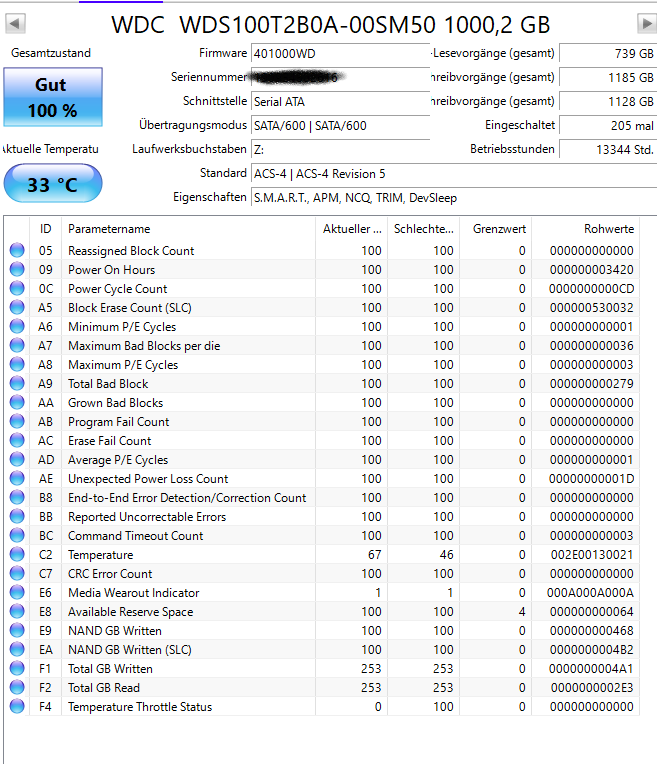Select the Lesevorgänge value 739 GB
Viewport: 657px width, 764px height.
608,54
